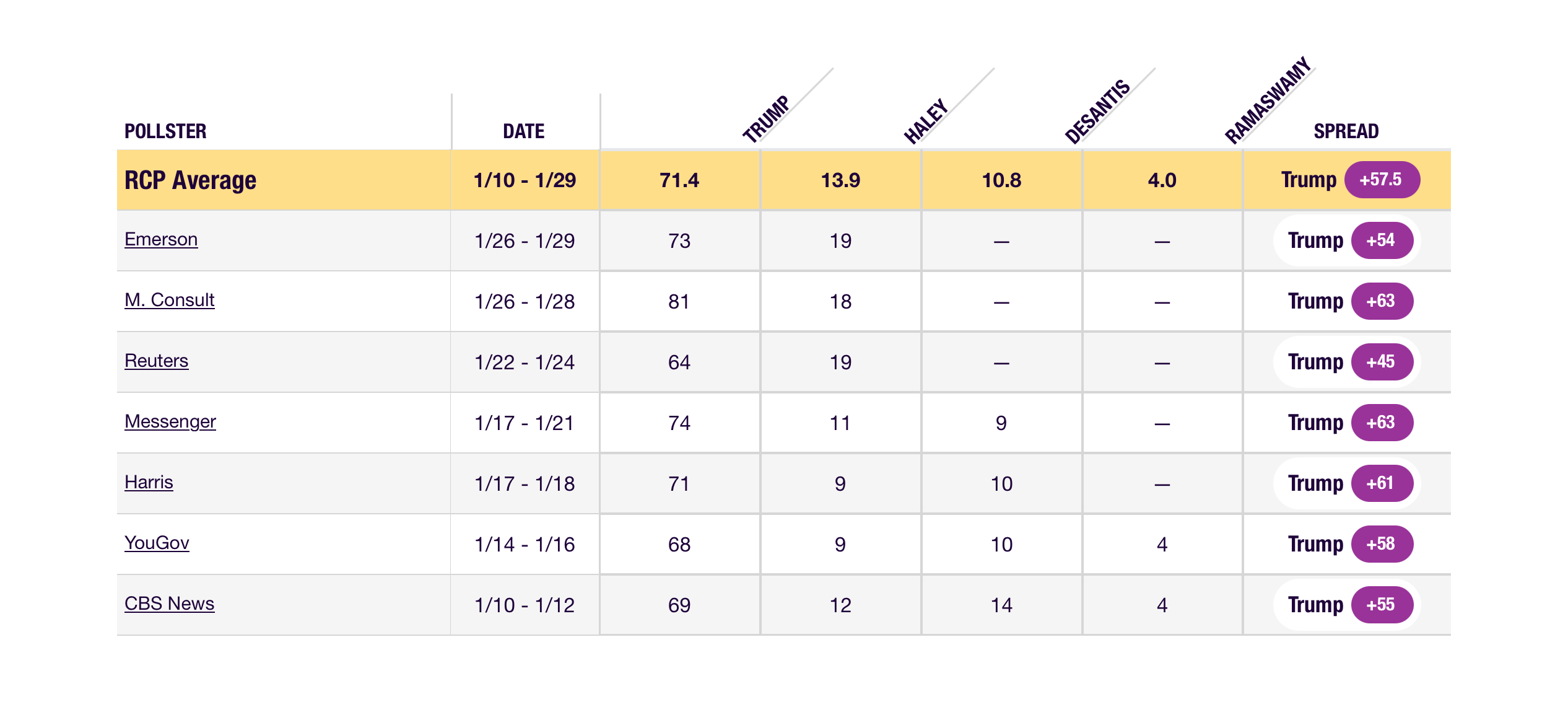Click the Emerson +54 spread badge
This screenshot has height=725, width=1568.
(x=1382, y=240)
